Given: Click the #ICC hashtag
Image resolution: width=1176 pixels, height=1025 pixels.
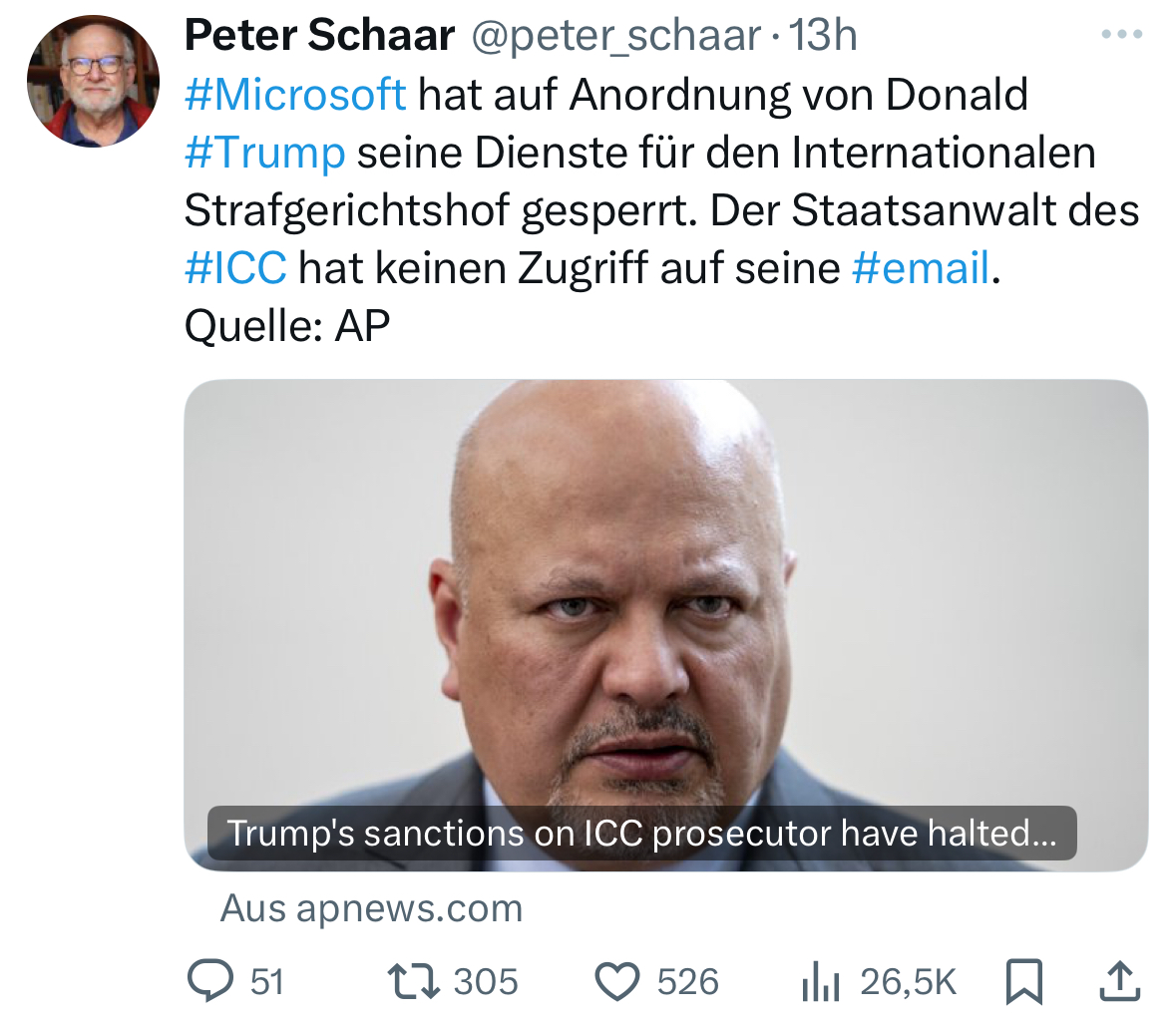Looking at the screenshot, I should (x=236, y=267).
